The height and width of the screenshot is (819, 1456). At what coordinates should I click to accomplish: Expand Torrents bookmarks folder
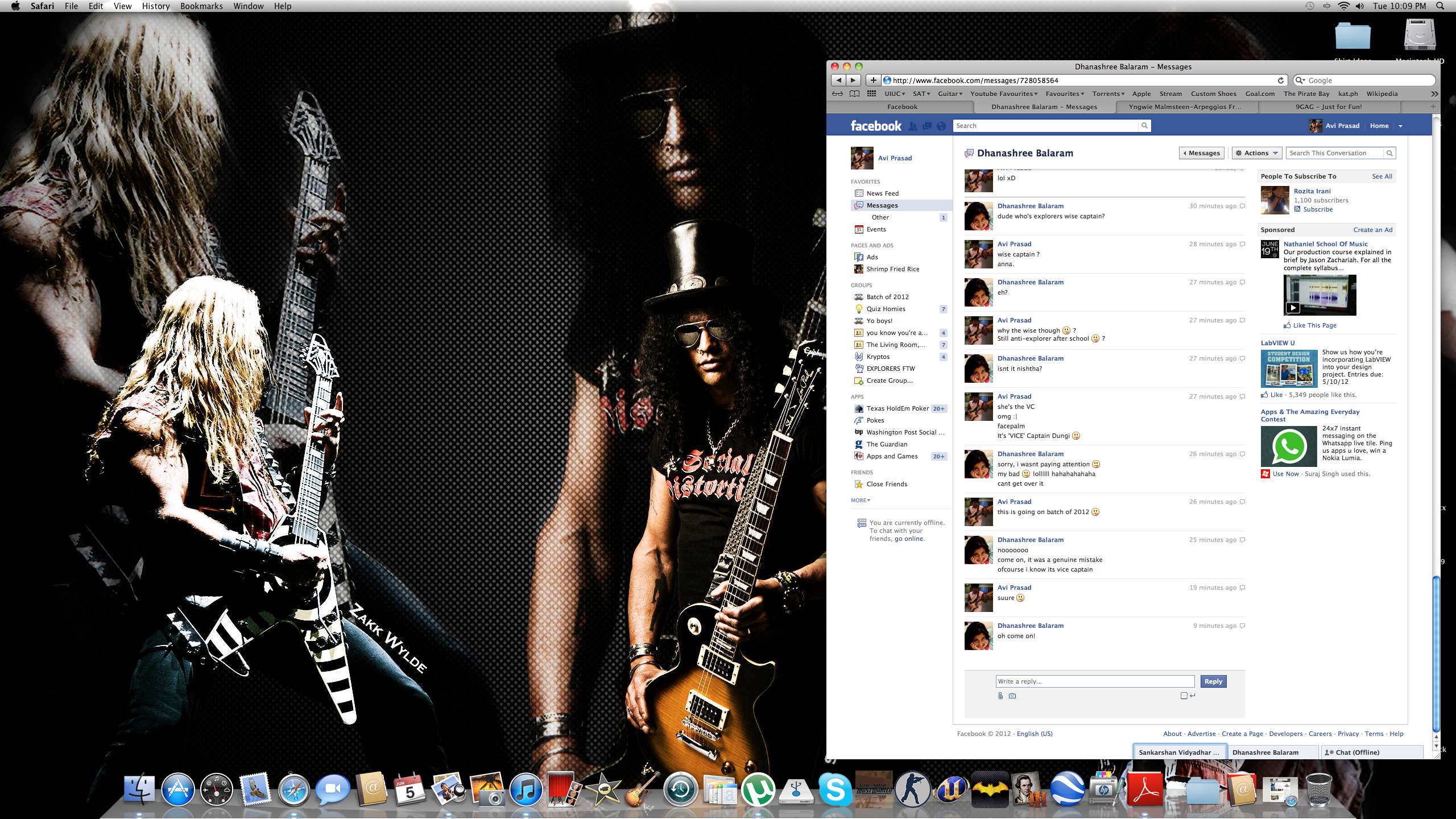click(1108, 94)
